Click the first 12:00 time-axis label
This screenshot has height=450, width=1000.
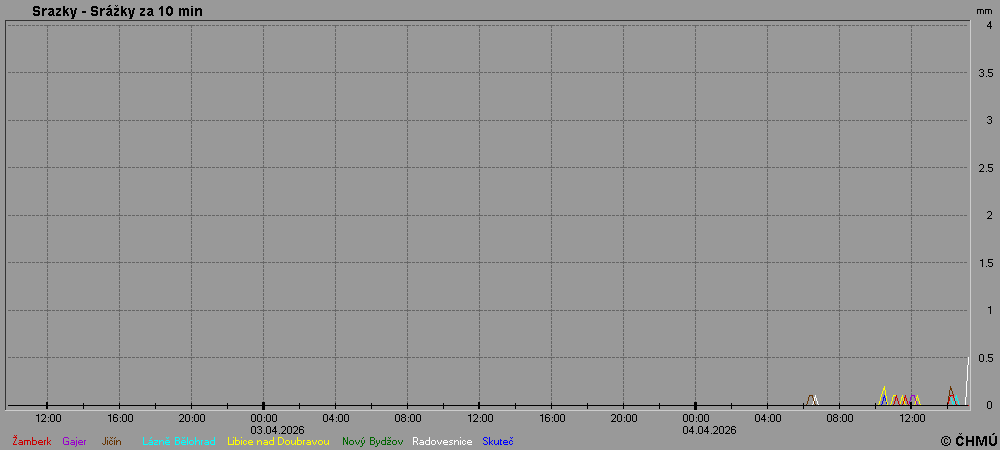48,418
